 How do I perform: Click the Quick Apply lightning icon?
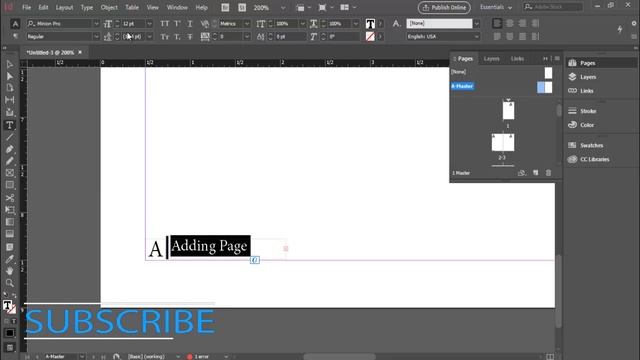pos(620,29)
